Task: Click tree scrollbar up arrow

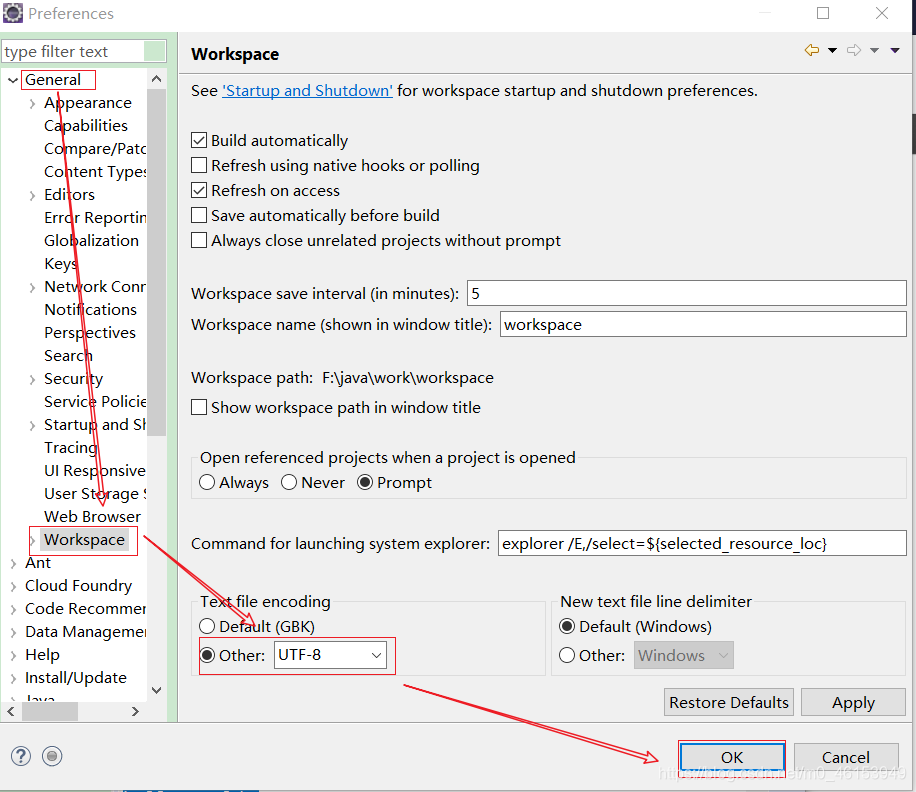Action: (x=156, y=79)
